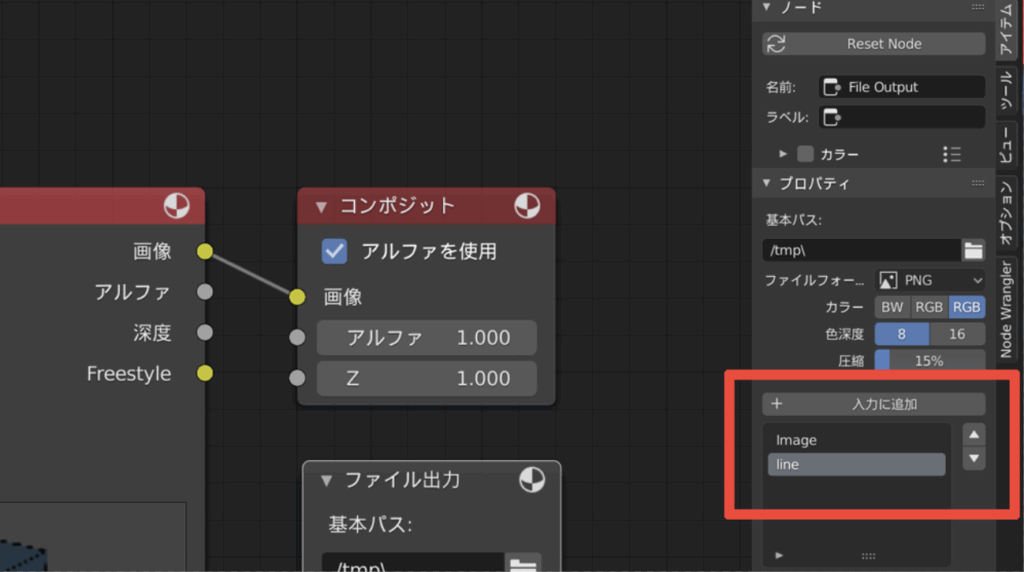This screenshot has height=572, width=1024.
Task: Click the File Output node preview sphere icon
Action: pos(532,480)
